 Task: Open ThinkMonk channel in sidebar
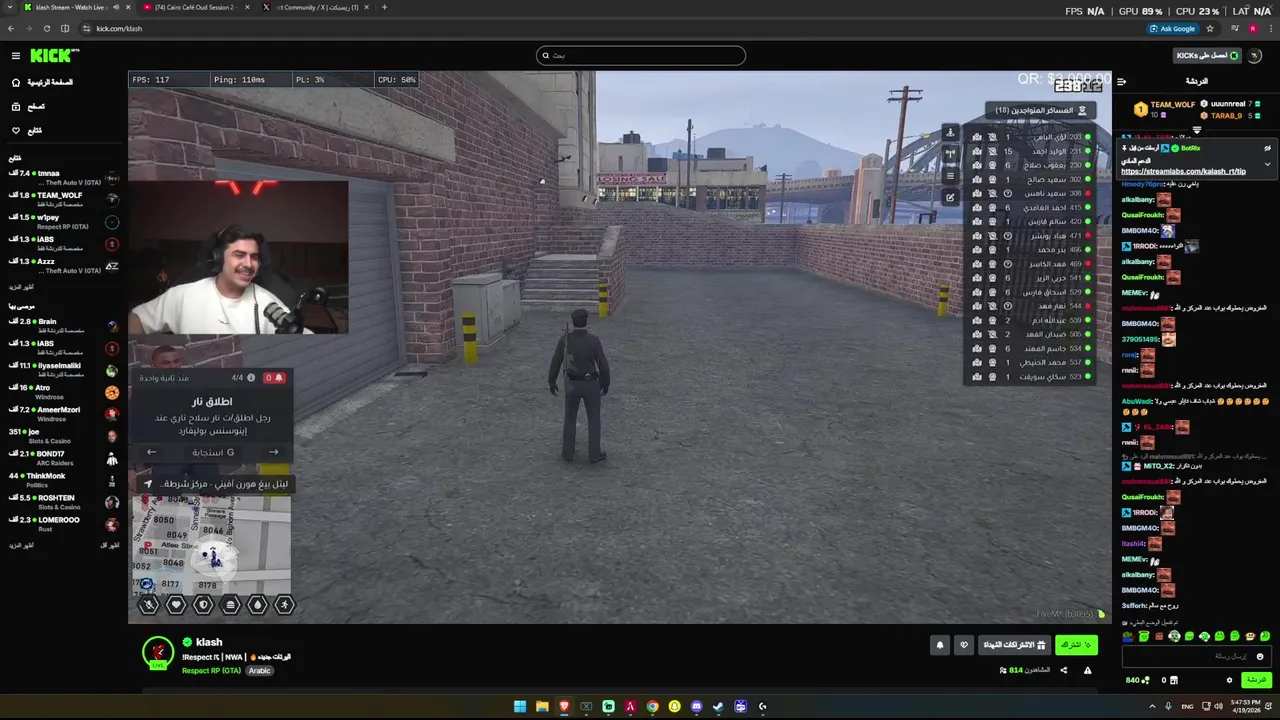tap(63, 480)
